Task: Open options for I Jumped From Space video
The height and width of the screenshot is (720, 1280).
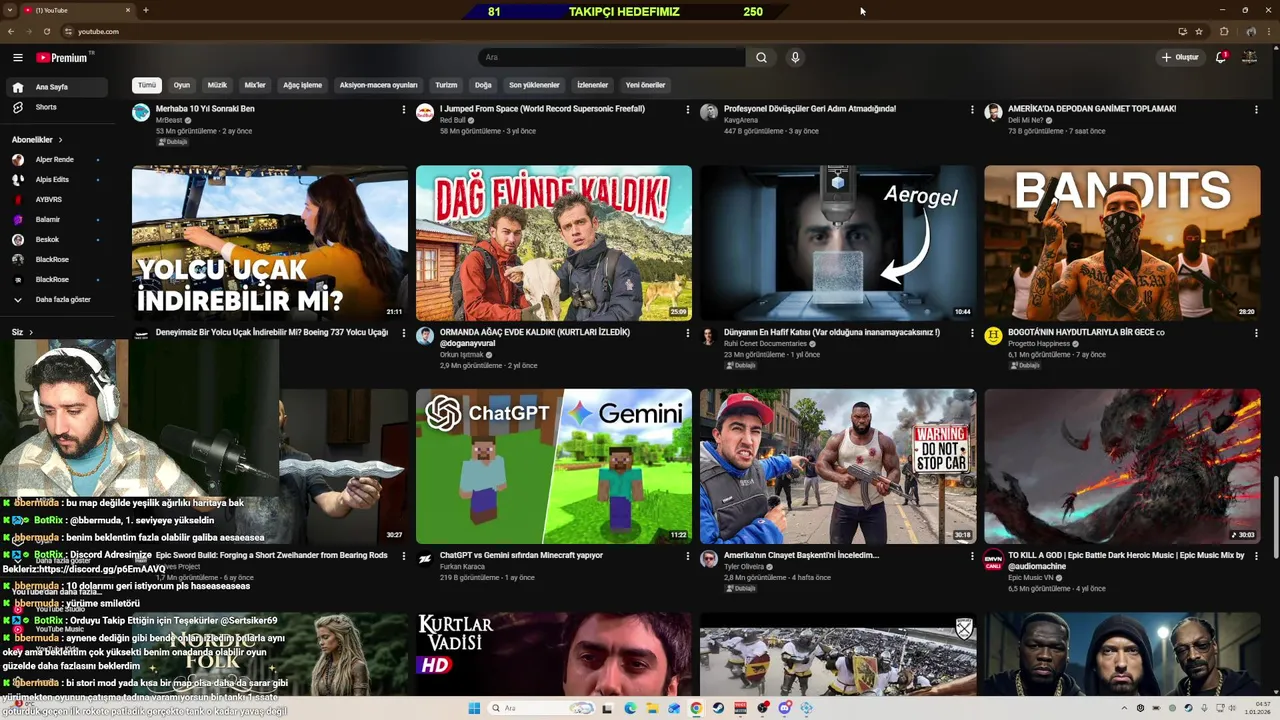Action: tap(687, 109)
